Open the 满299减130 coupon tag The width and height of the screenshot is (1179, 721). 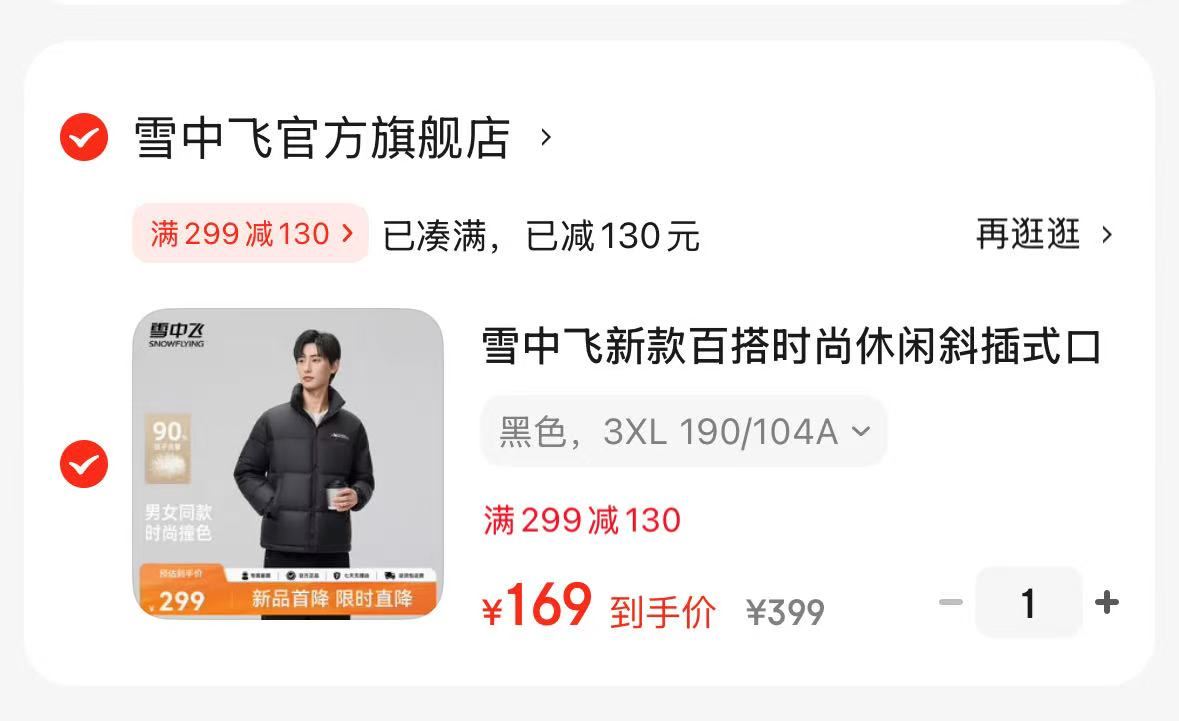pyautogui.click(x=250, y=233)
